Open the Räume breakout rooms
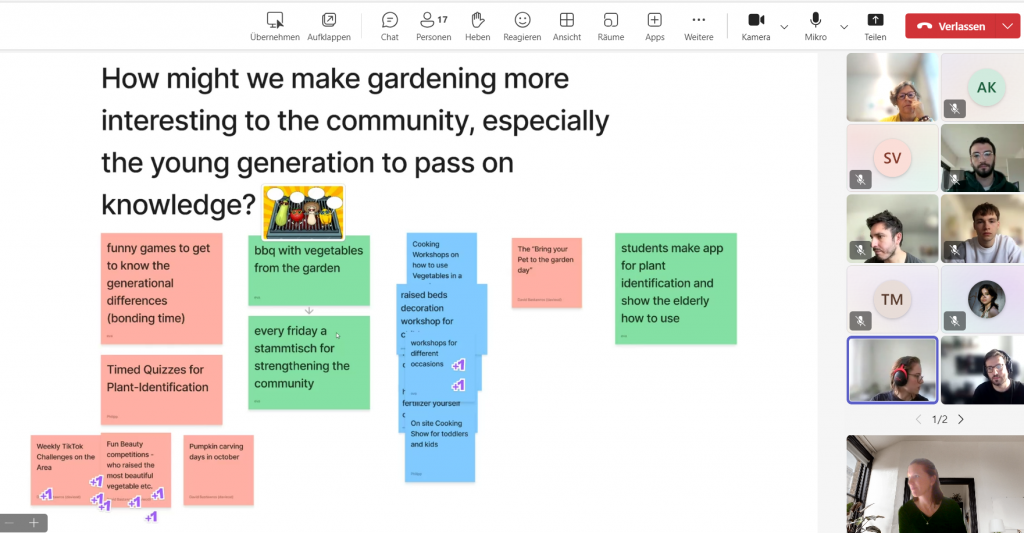 (x=611, y=20)
